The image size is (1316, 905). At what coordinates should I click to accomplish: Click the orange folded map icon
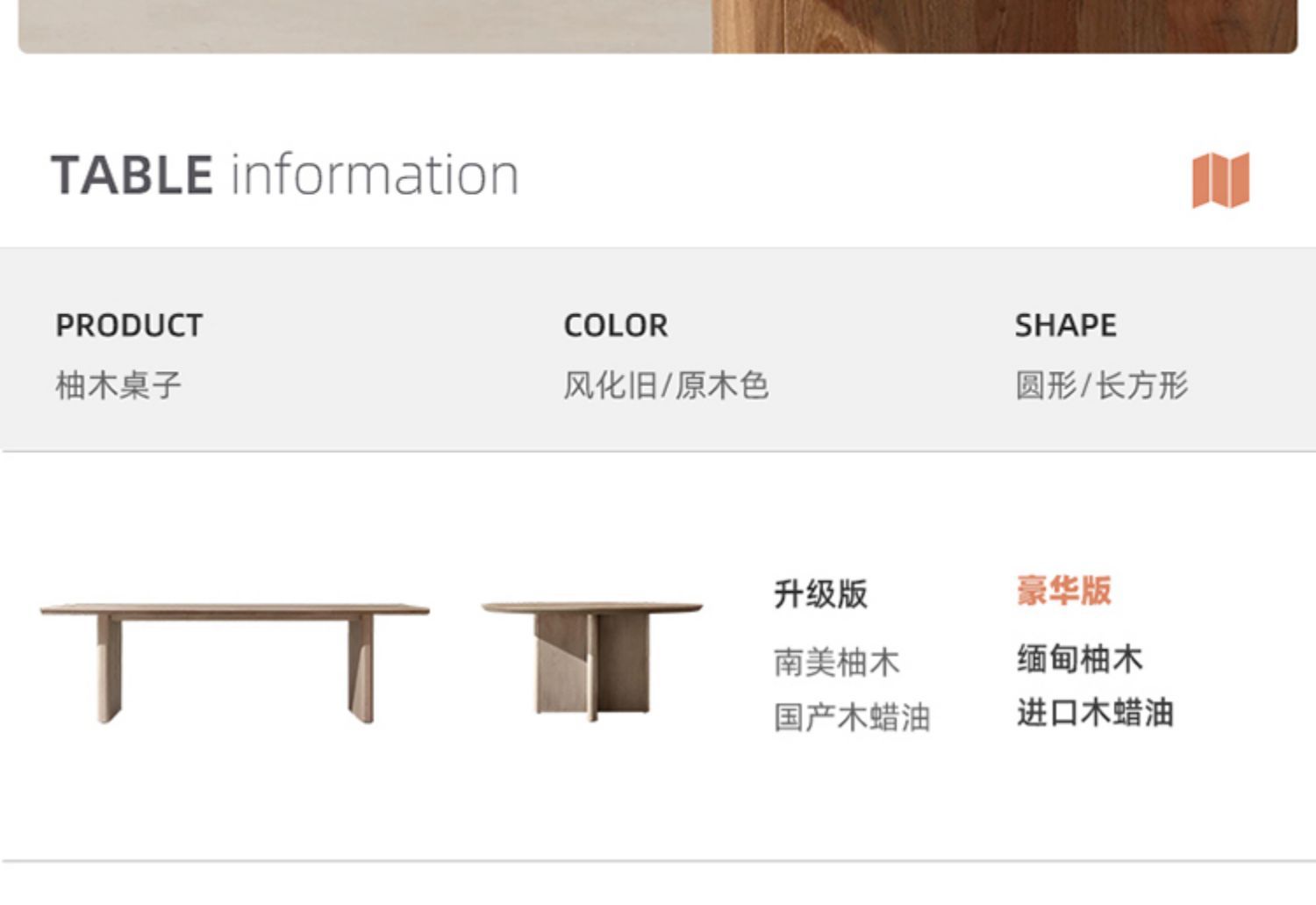pos(1220,180)
